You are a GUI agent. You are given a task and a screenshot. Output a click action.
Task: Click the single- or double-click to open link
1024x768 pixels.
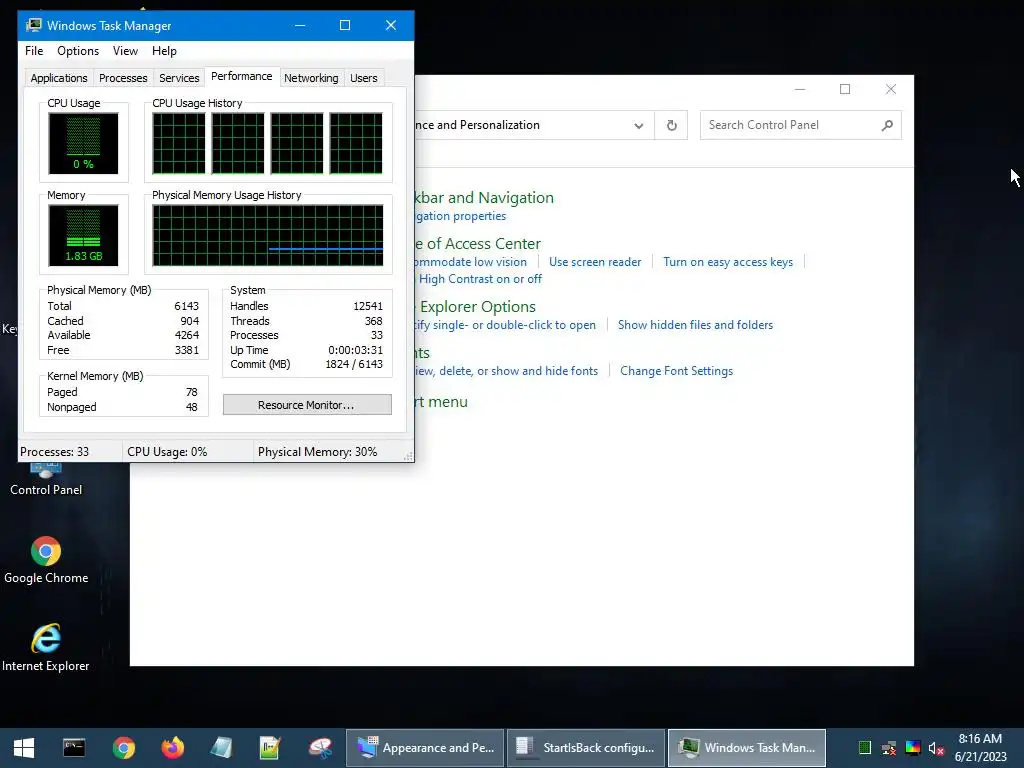pyautogui.click(x=505, y=325)
